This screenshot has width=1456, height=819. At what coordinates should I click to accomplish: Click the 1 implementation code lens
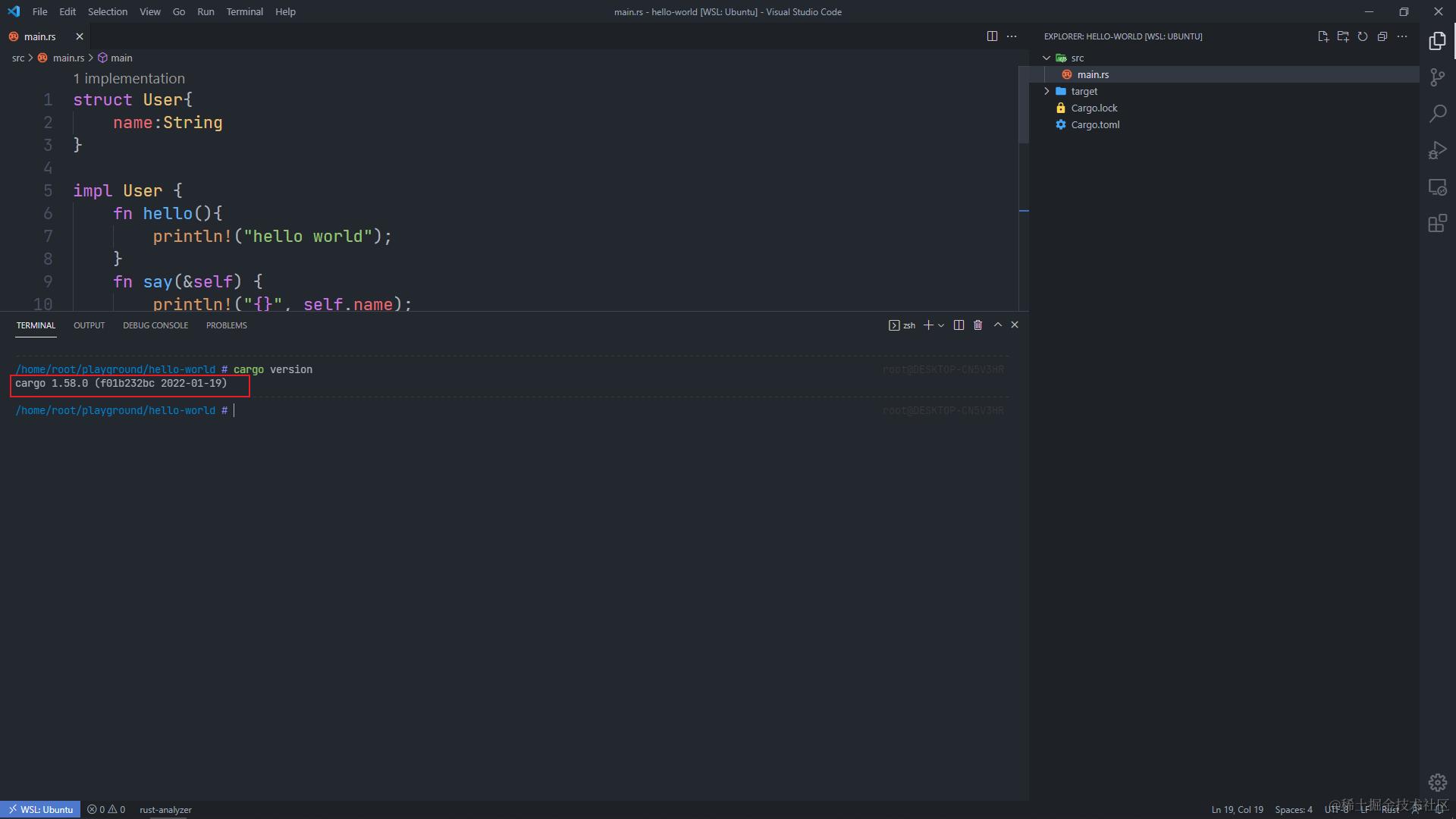tap(129, 78)
